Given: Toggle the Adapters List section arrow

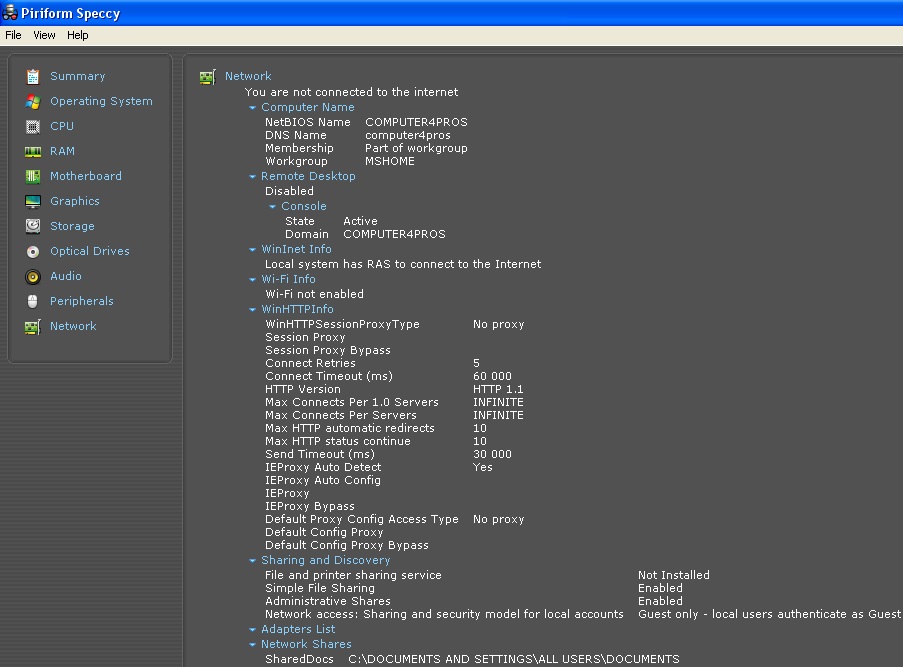Looking at the screenshot, I should (x=252, y=630).
